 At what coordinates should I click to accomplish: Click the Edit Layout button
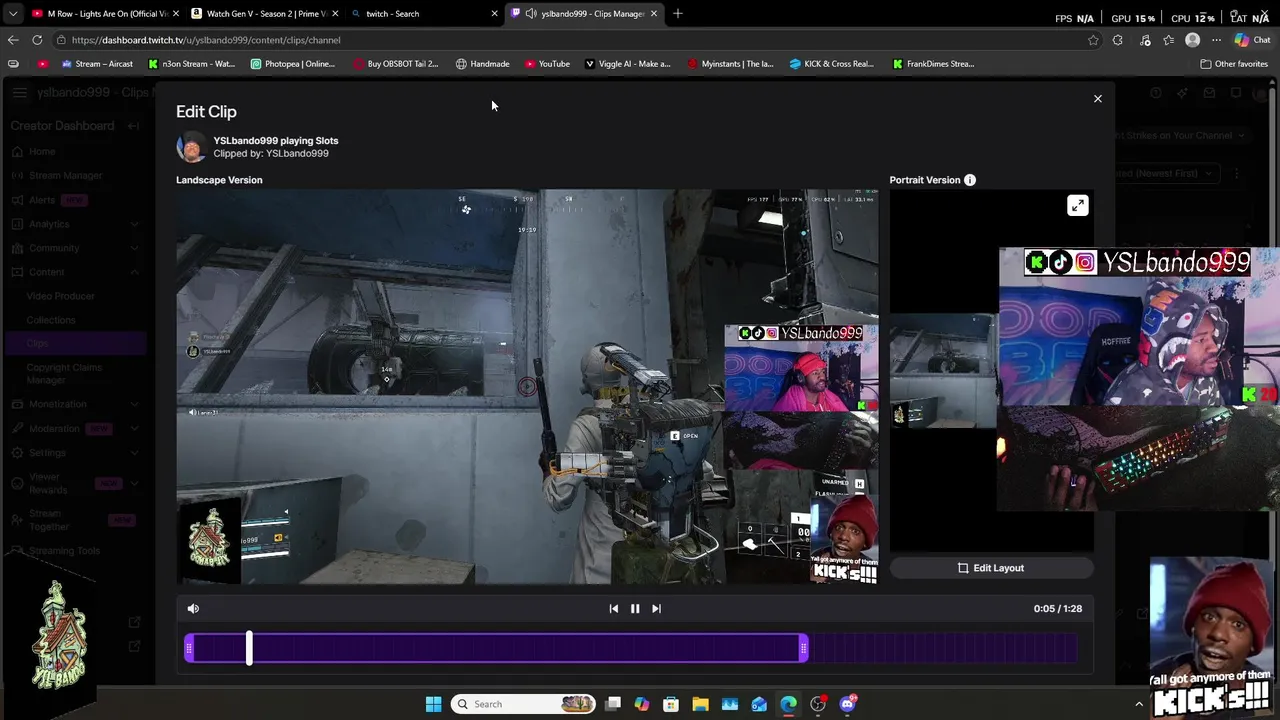(x=991, y=568)
